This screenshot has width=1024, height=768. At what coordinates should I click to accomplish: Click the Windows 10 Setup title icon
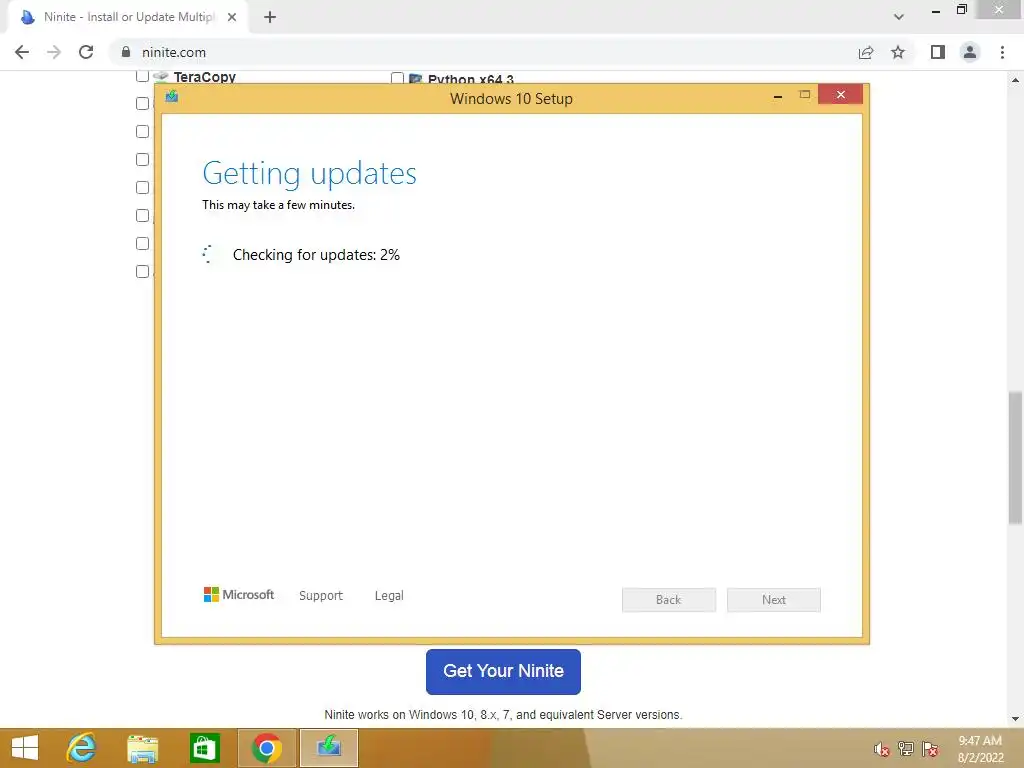(x=172, y=97)
